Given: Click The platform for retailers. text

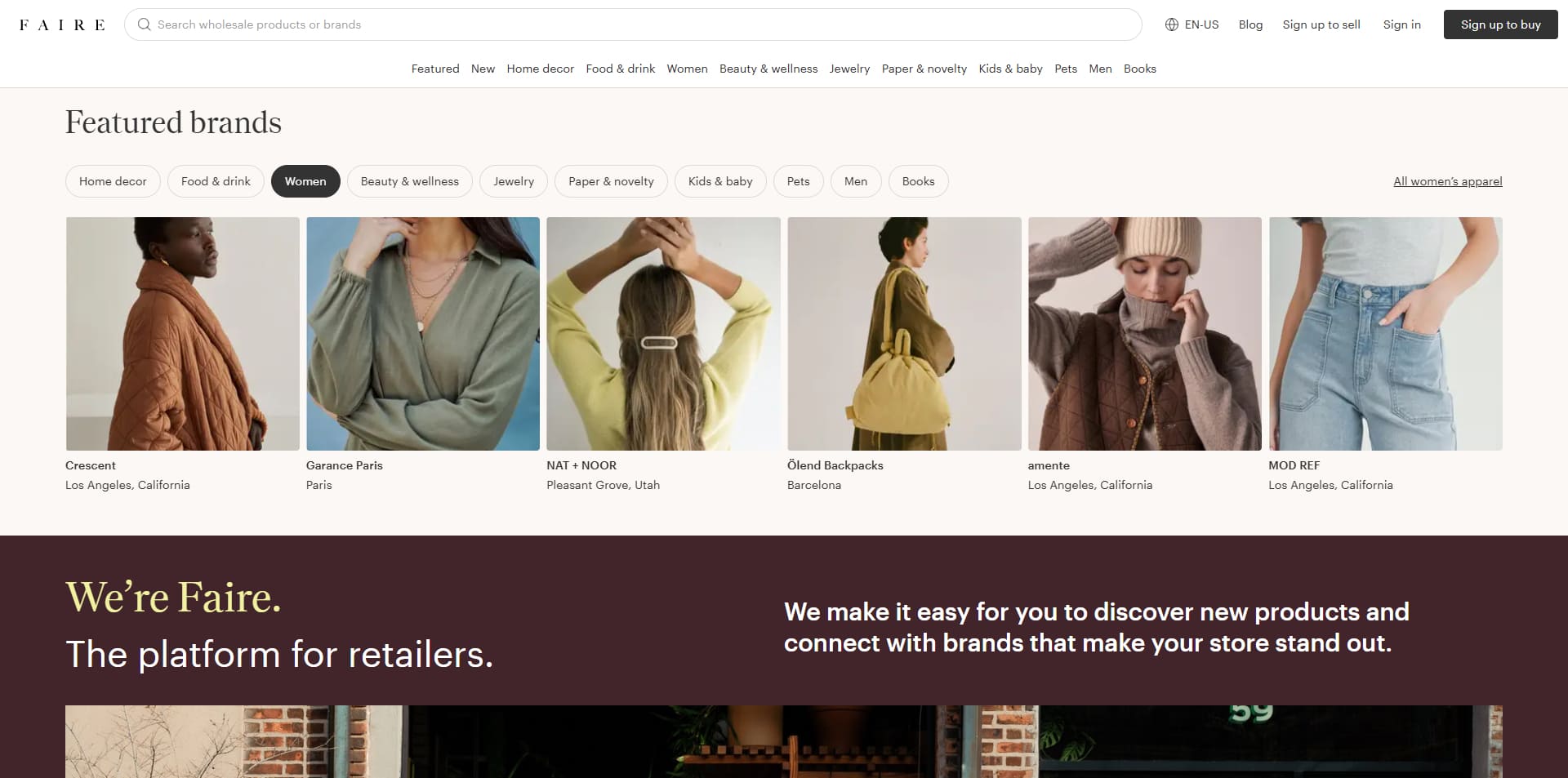Looking at the screenshot, I should [x=279, y=654].
